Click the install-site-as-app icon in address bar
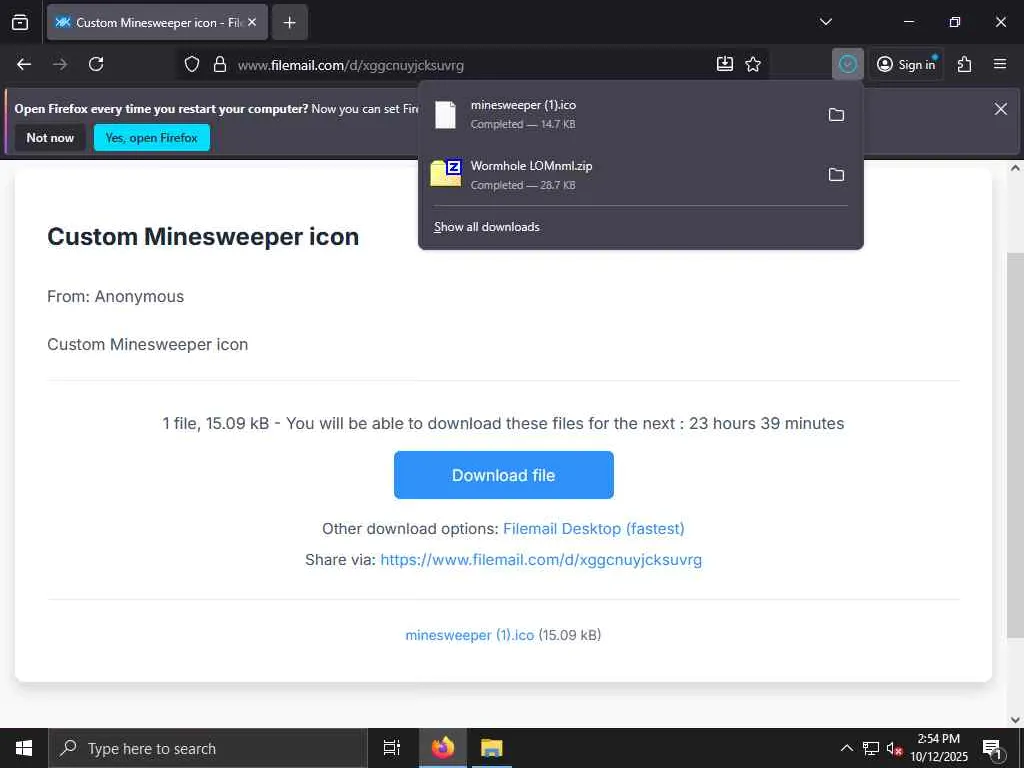Screen dimensions: 1024x768 click(x=725, y=64)
